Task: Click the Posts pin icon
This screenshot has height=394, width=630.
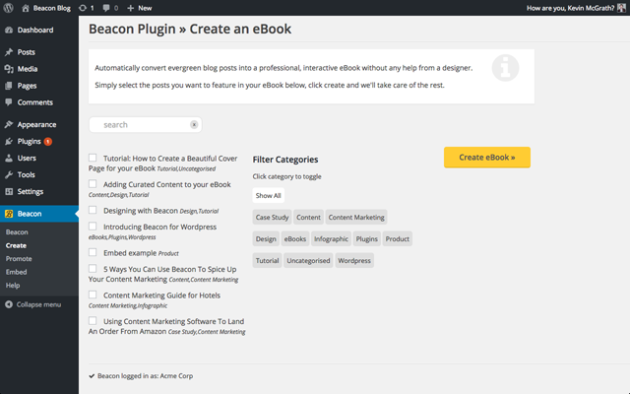Action: pyautogui.click(x=9, y=52)
